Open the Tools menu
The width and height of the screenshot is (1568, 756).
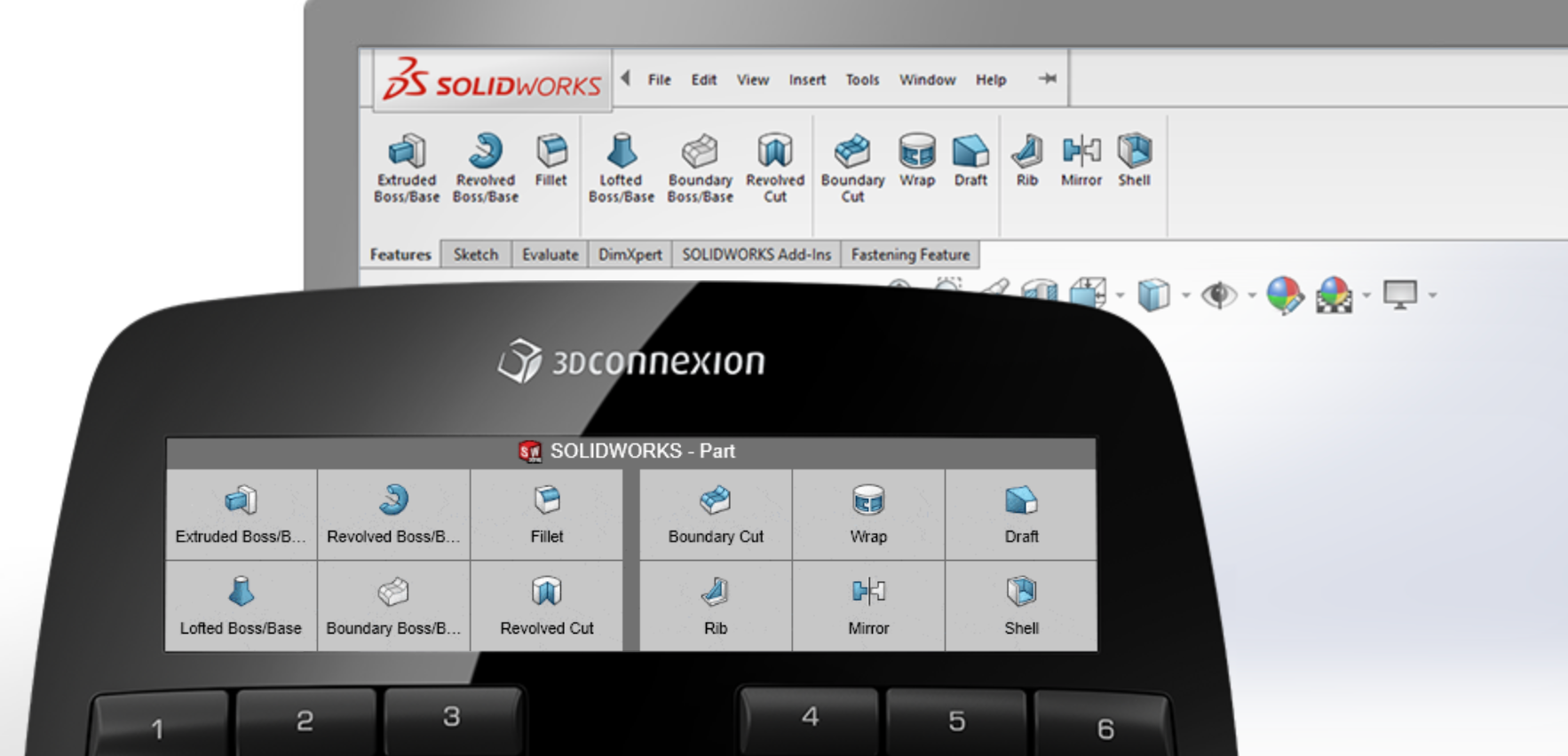click(862, 80)
